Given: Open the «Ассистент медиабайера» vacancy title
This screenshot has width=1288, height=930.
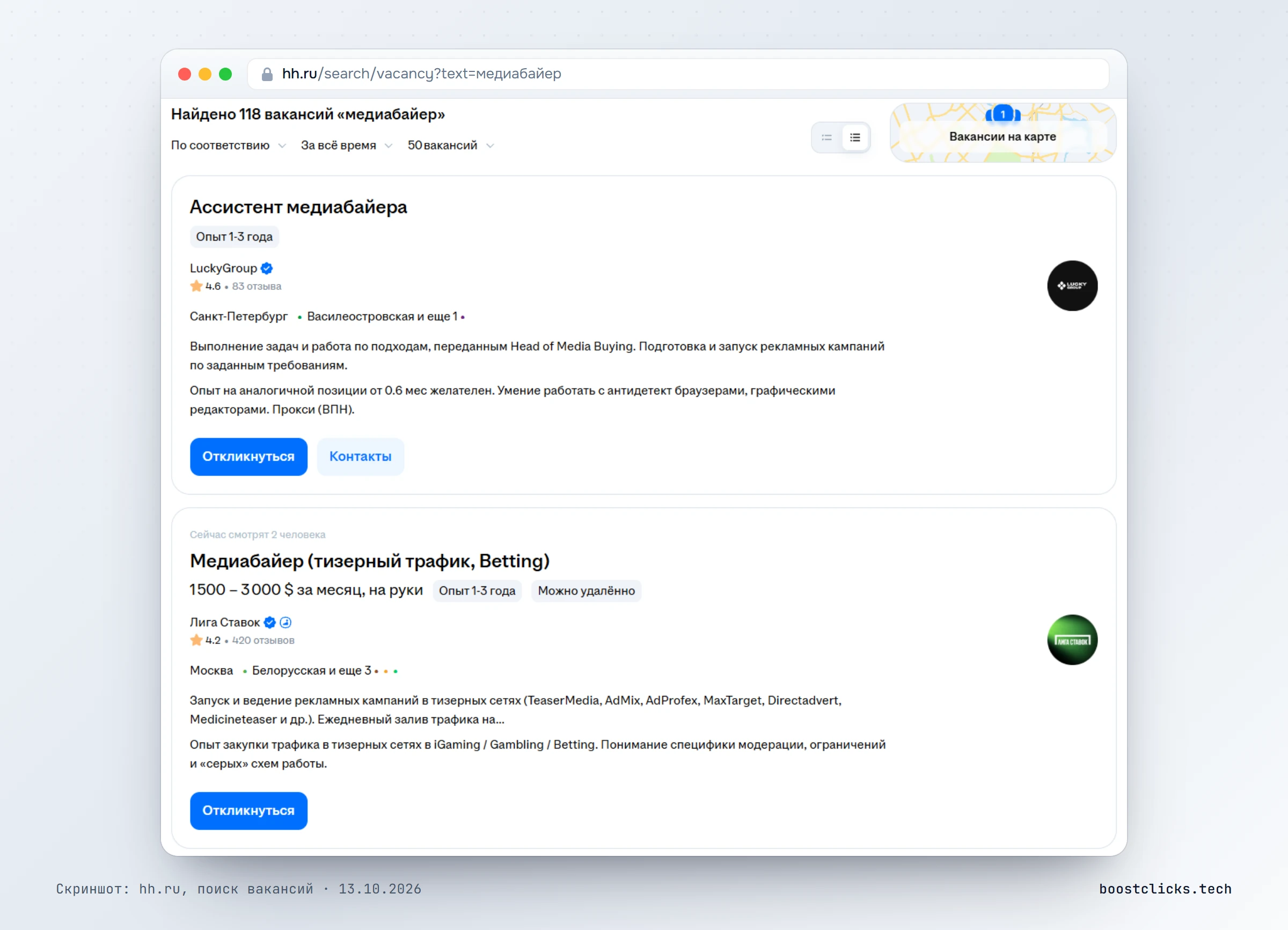Looking at the screenshot, I should tap(298, 207).
